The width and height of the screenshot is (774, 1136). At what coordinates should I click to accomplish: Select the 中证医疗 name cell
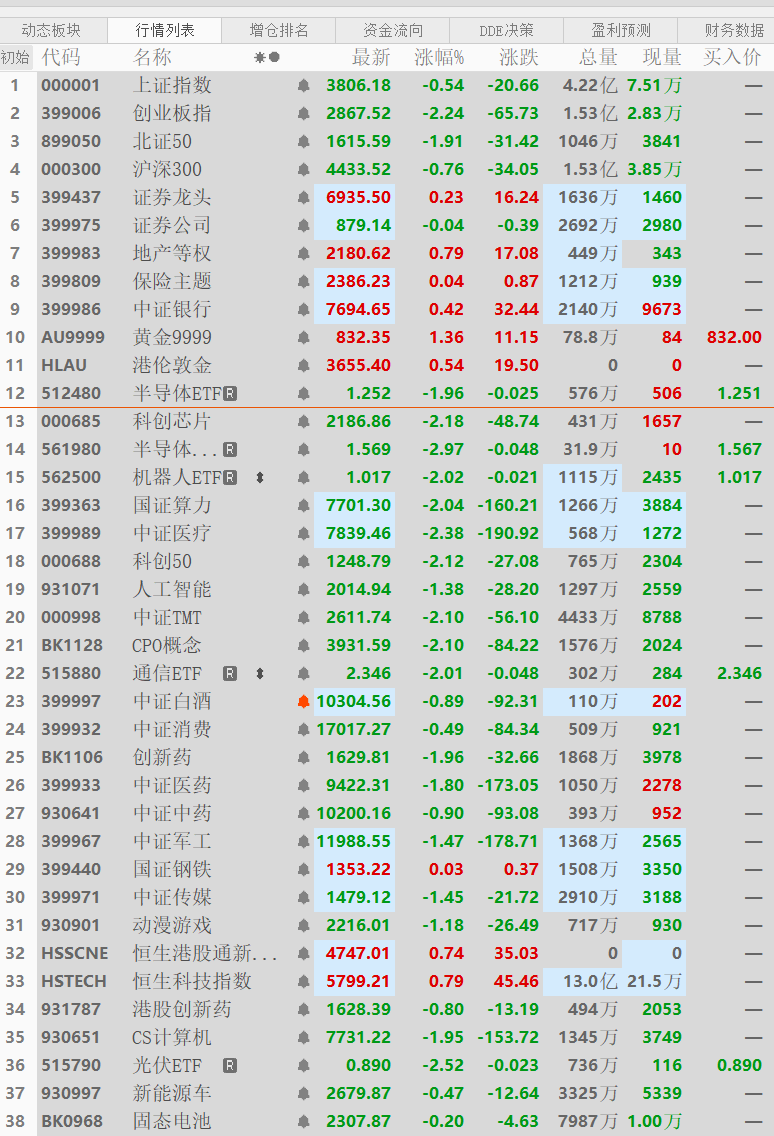coord(172,533)
